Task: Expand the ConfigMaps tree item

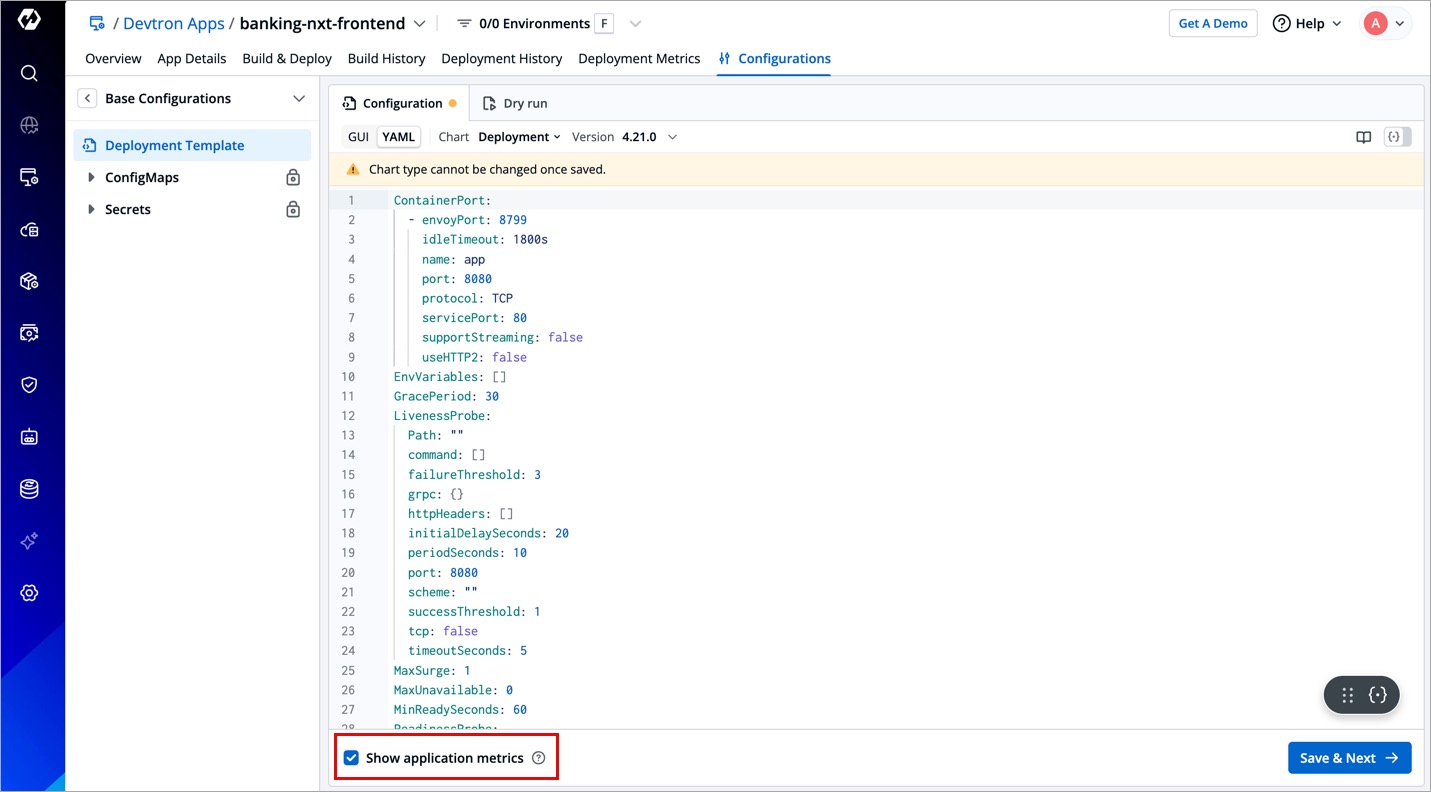Action: [x=92, y=178]
